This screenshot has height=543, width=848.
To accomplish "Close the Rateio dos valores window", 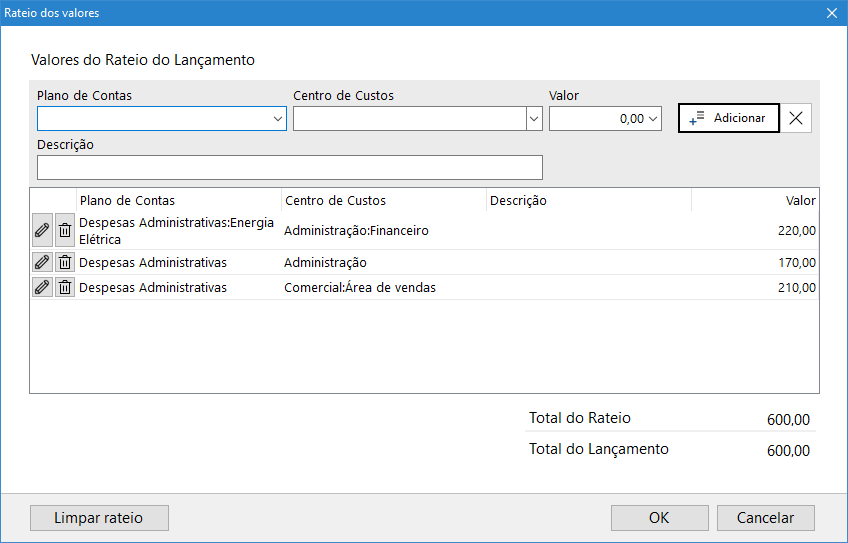I will click(831, 13).
